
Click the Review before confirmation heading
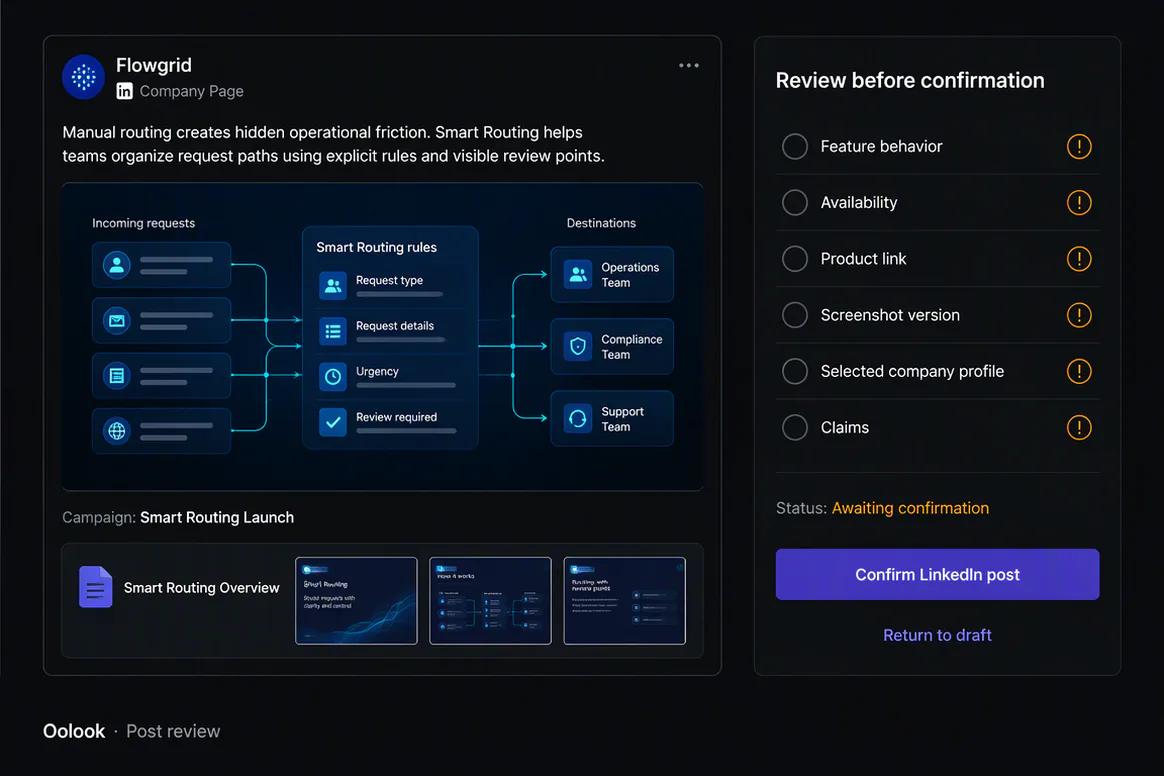point(910,80)
